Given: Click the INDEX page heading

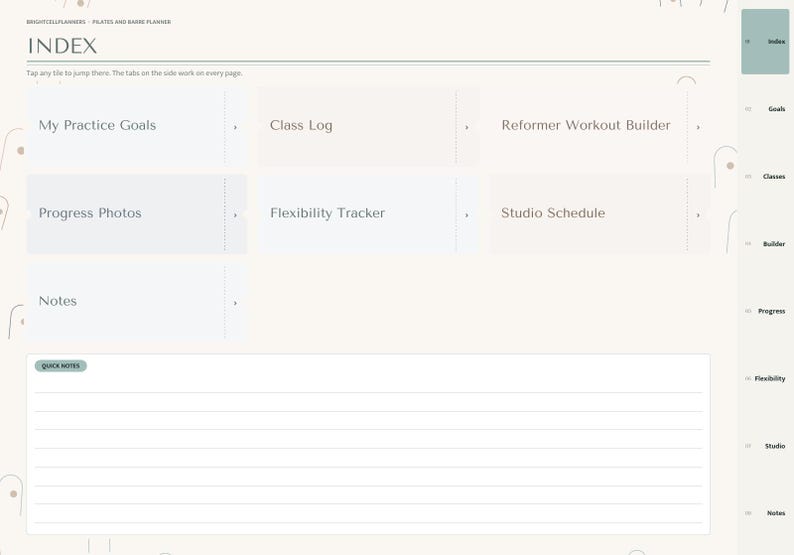Looking at the screenshot, I should 62,46.
